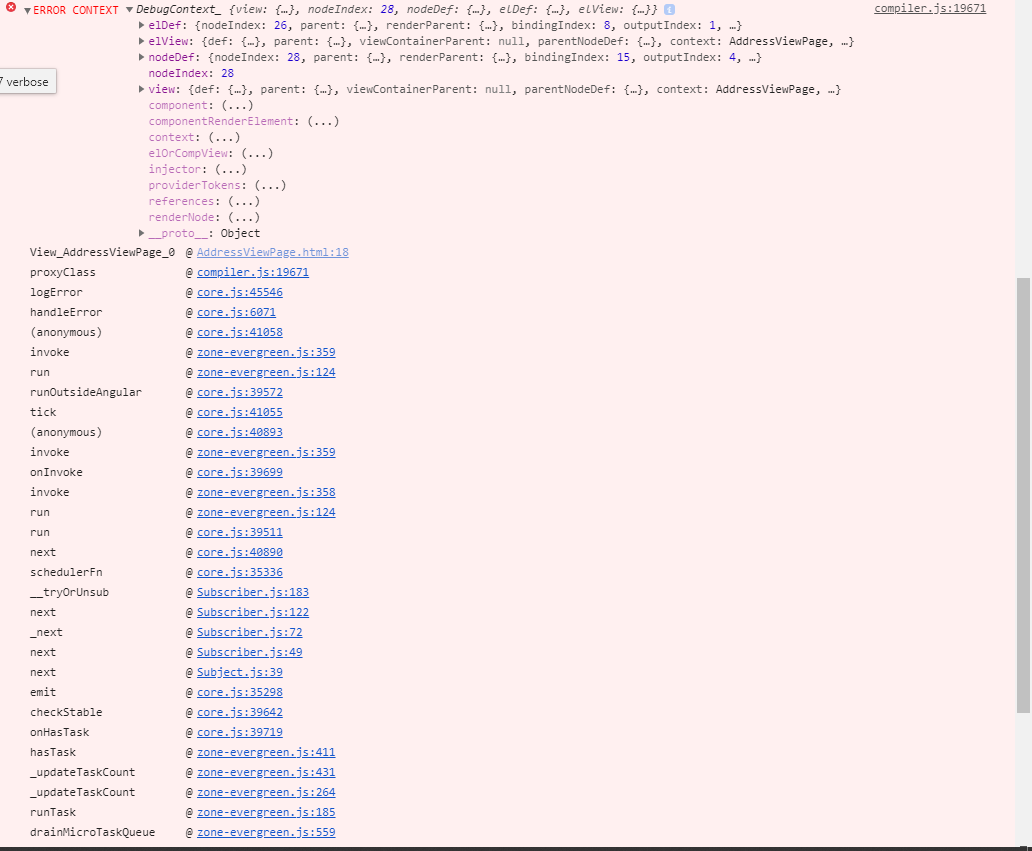
Task: Open compiler.js:19671 source link at top right
Action: 930,9
